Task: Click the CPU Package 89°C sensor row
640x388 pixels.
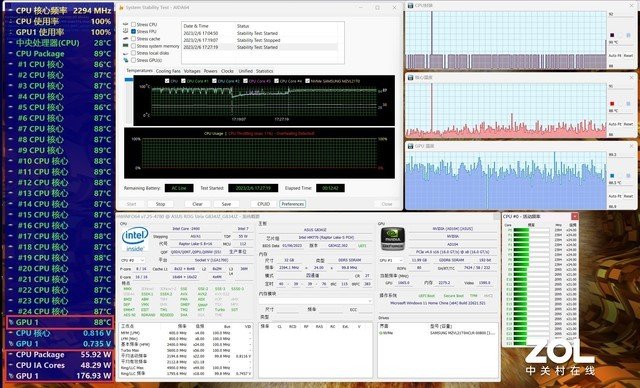Action: [x=60, y=53]
